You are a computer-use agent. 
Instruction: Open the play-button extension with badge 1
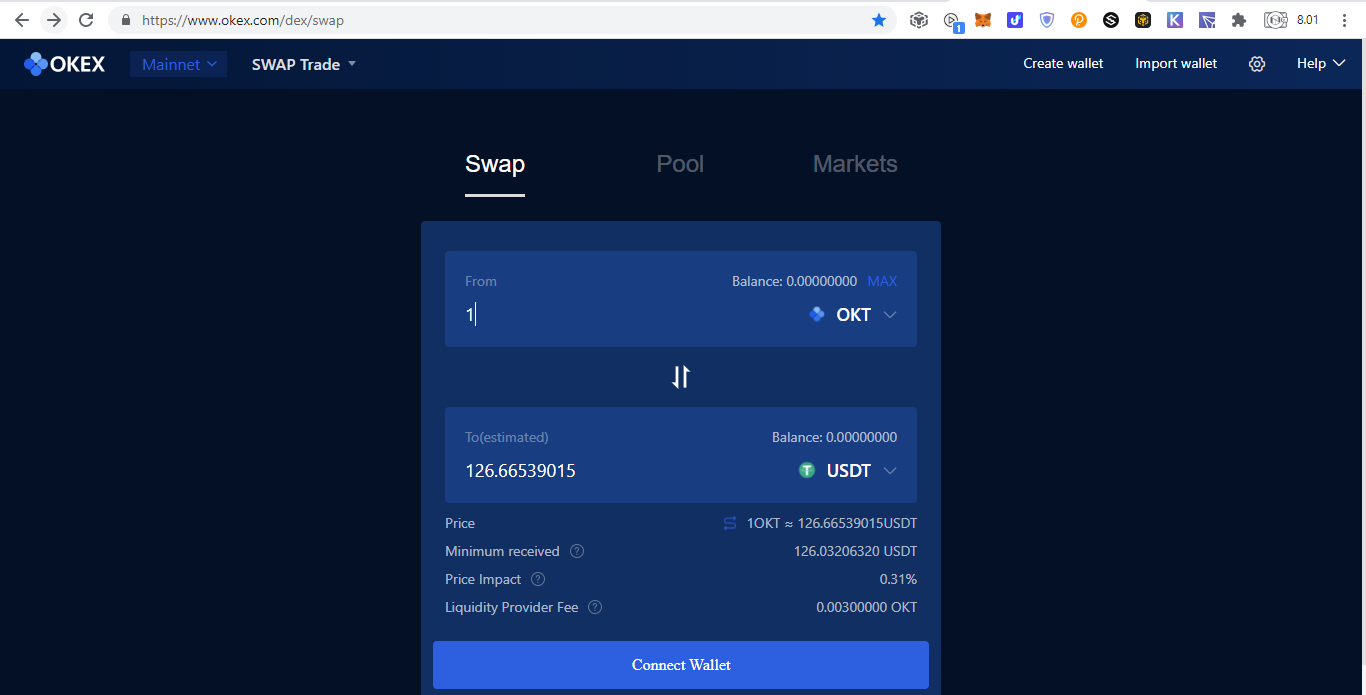tap(952, 21)
